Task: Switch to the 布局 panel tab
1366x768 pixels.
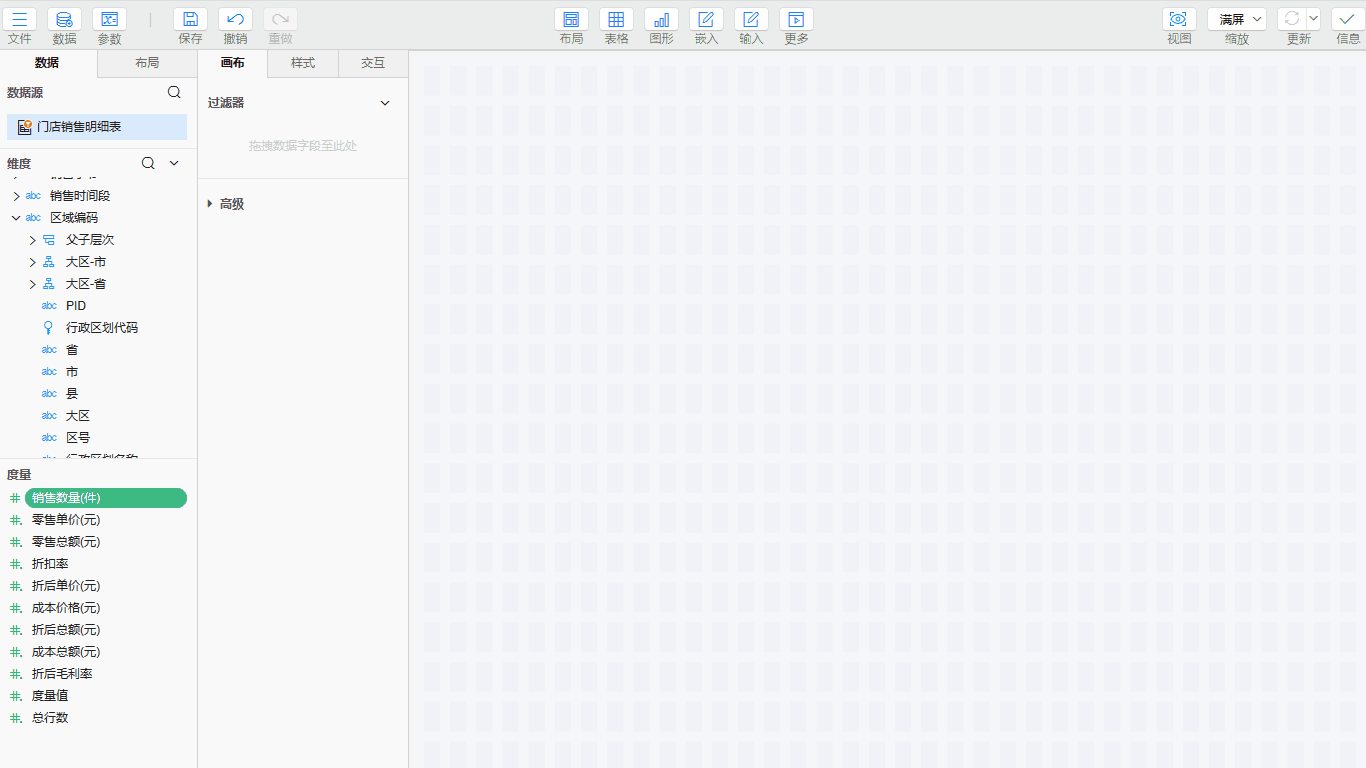Action: click(147, 63)
